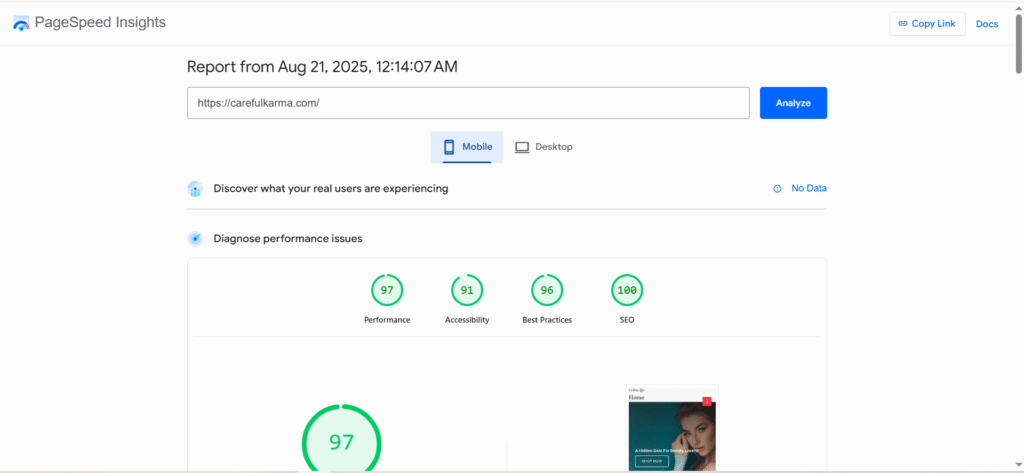Select the Accessibility score gauge showing 91
The width and height of the screenshot is (1024, 473).
467,291
